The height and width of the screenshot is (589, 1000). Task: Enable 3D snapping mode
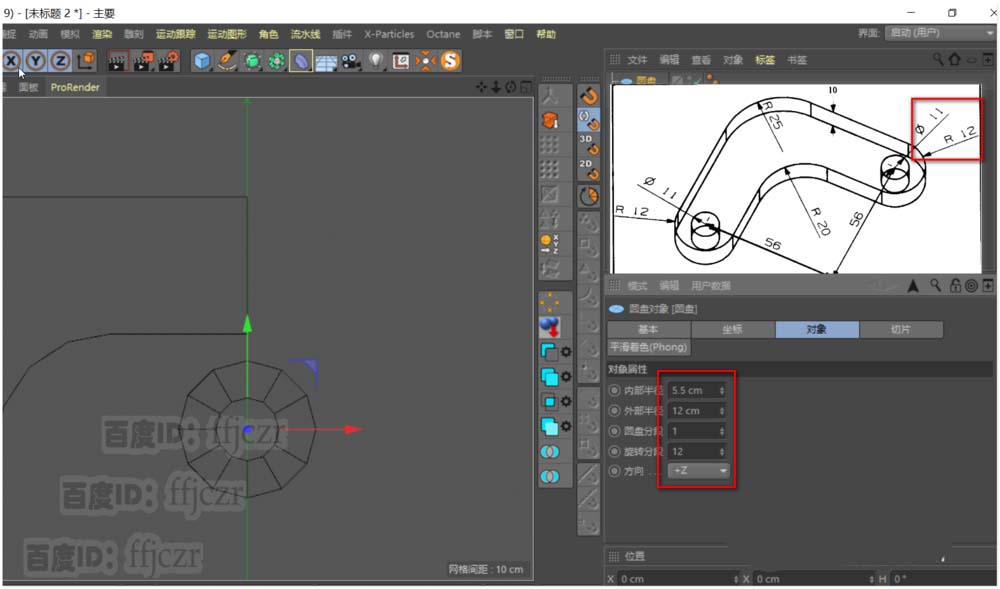589,145
